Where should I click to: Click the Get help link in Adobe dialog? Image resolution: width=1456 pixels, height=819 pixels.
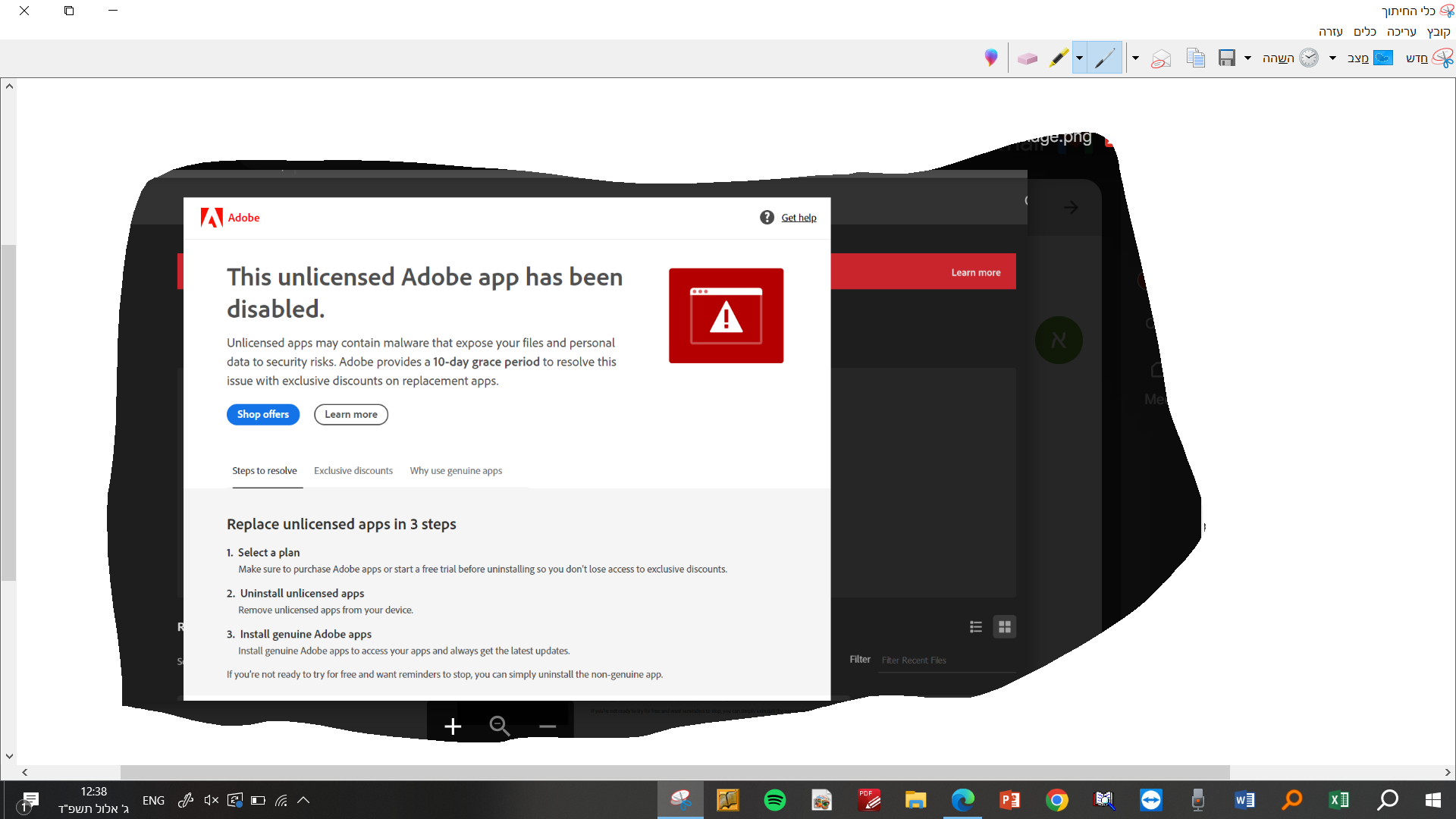tap(799, 218)
